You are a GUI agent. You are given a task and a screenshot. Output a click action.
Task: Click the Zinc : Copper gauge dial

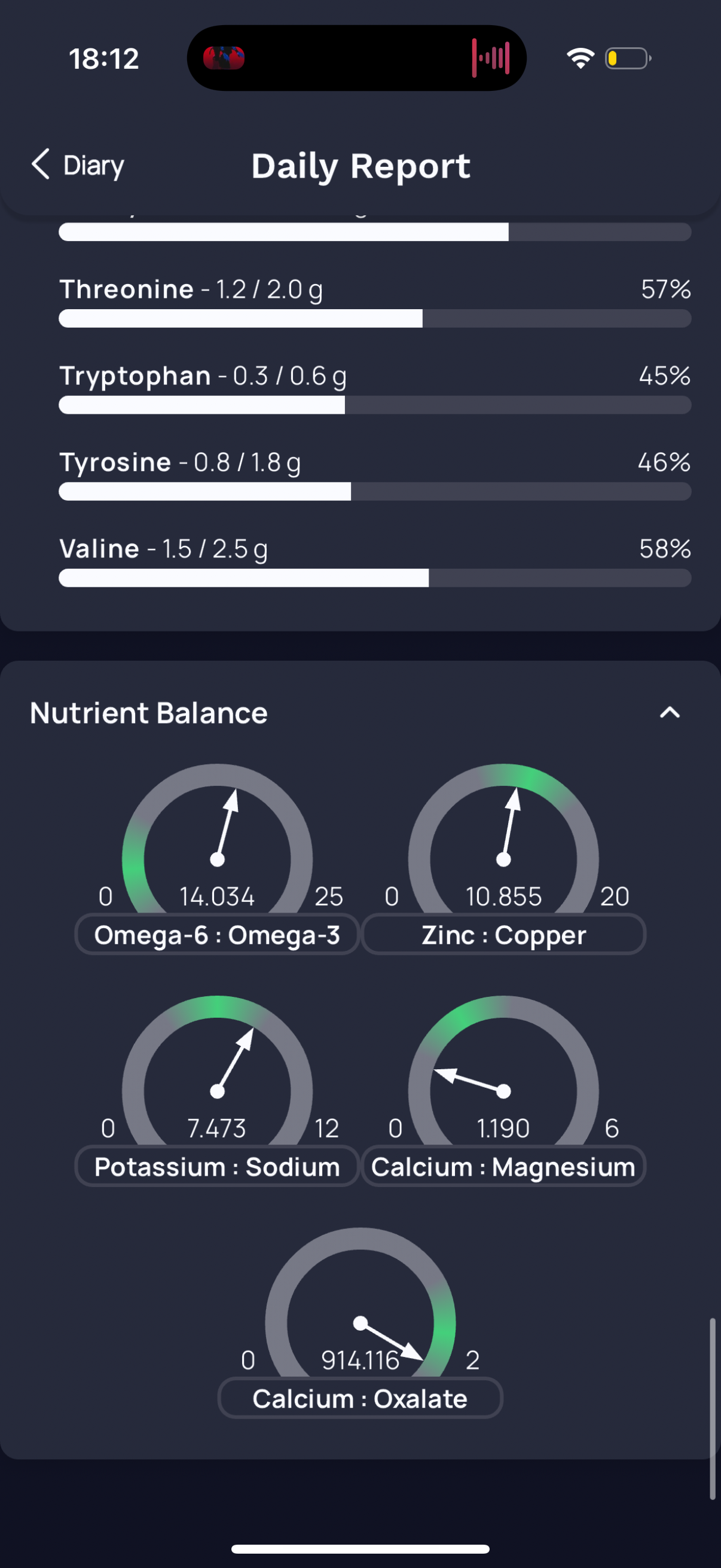[x=504, y=839]
